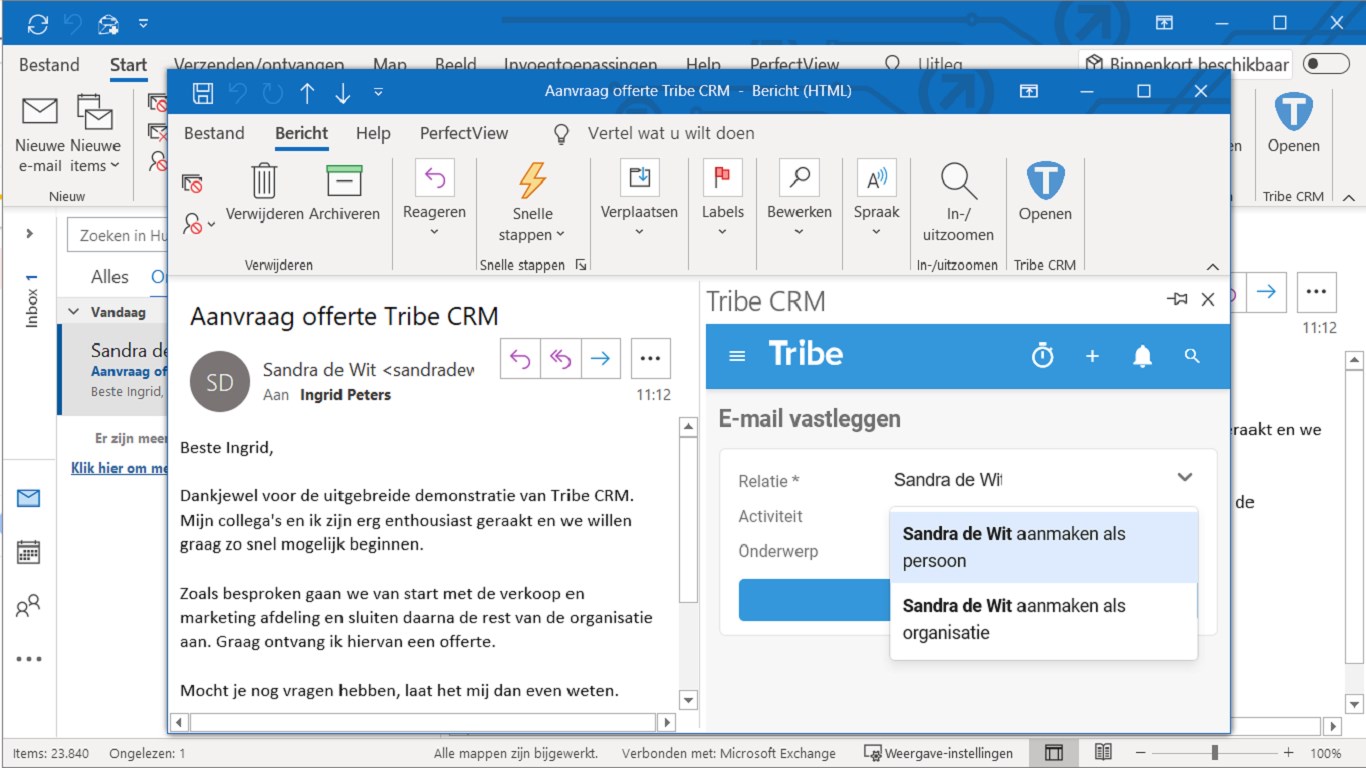Open the Snelle stappen dialog launcher
The height and width of the screenshot is (768, 1366).
pos(581,265)
